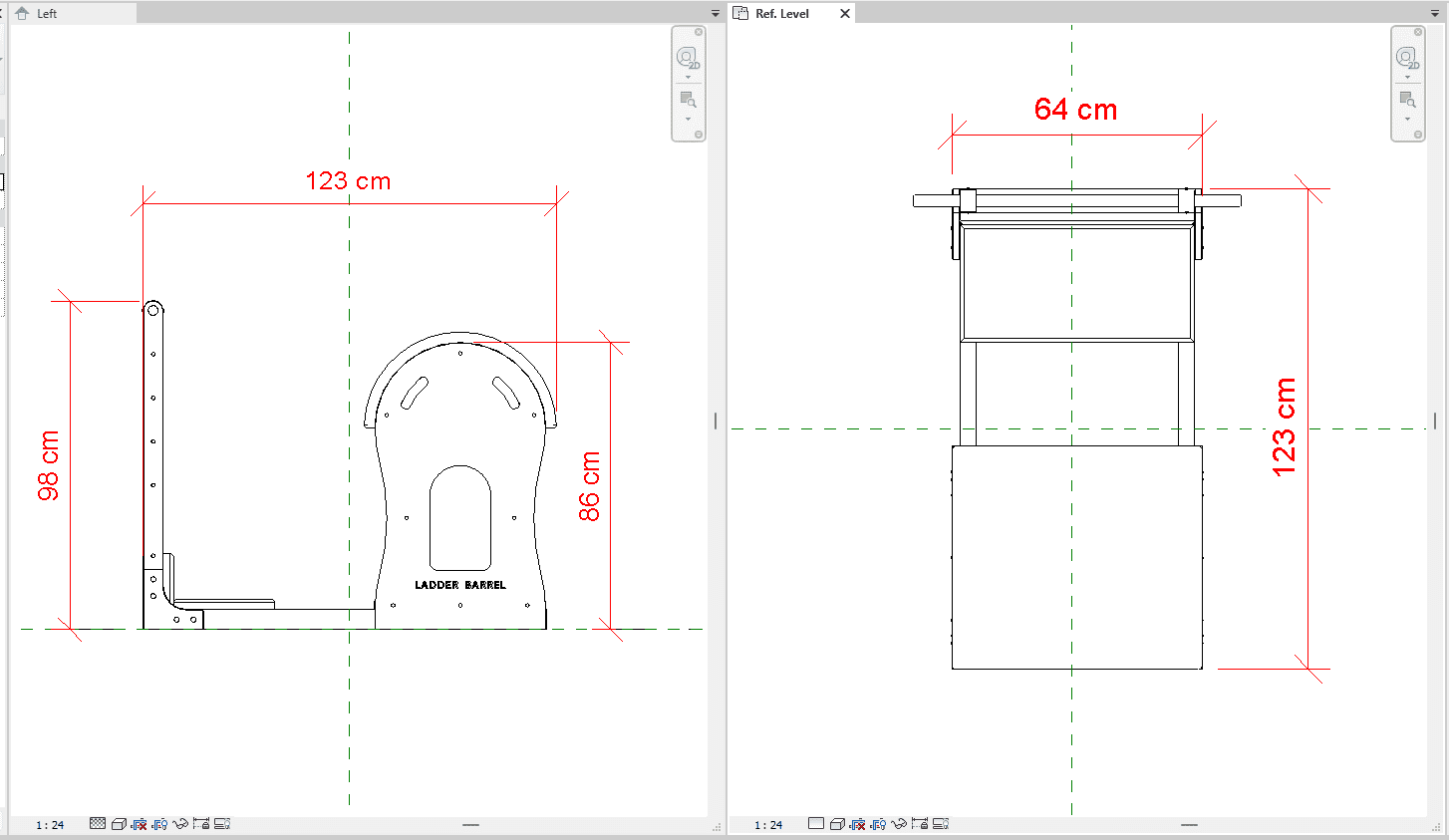Expand the steering wheel dropdown in Left view
1449x840 pixels.
(688, 78)
